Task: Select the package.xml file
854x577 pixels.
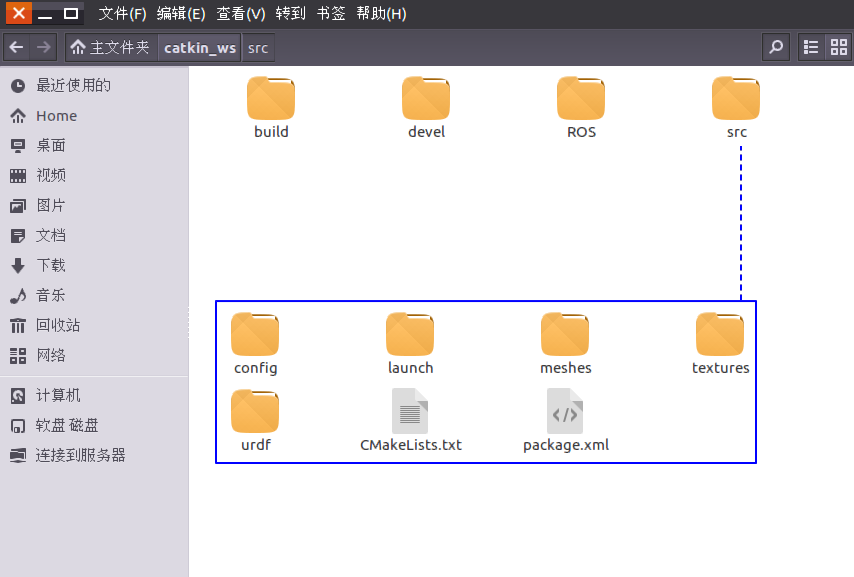Action: coord(565,420)
